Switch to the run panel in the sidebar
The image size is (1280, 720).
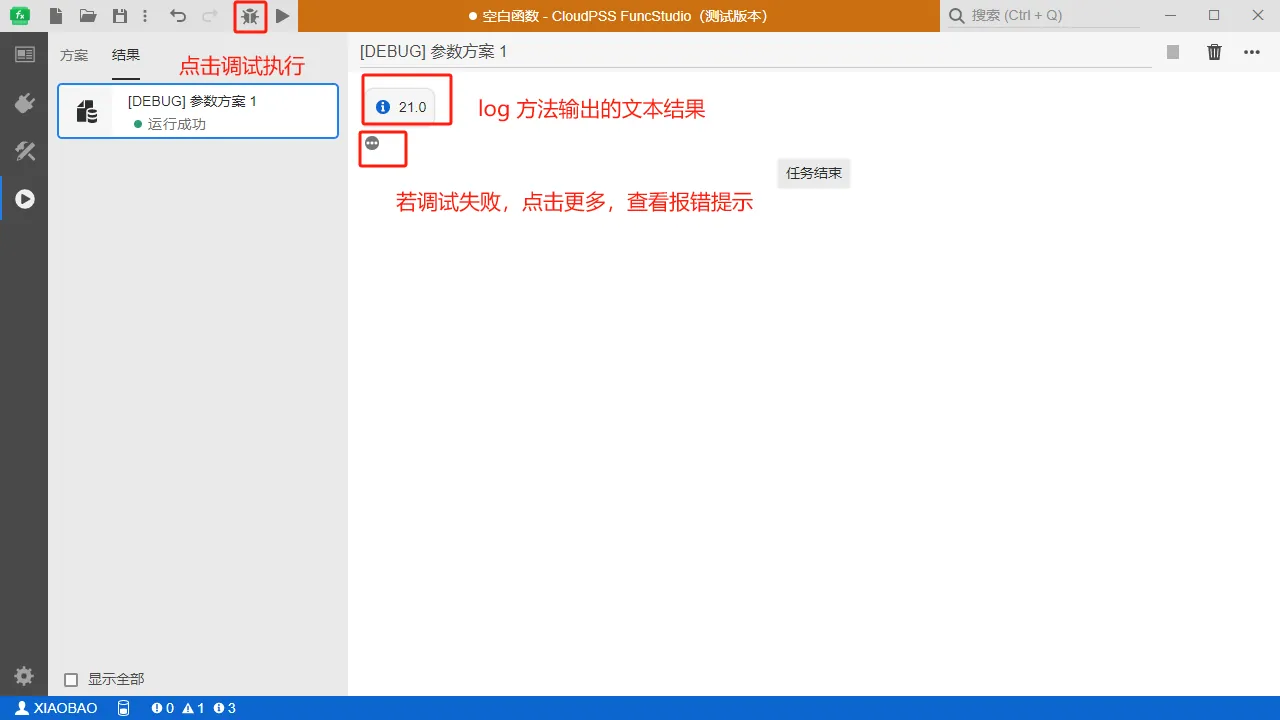[24, 199]
